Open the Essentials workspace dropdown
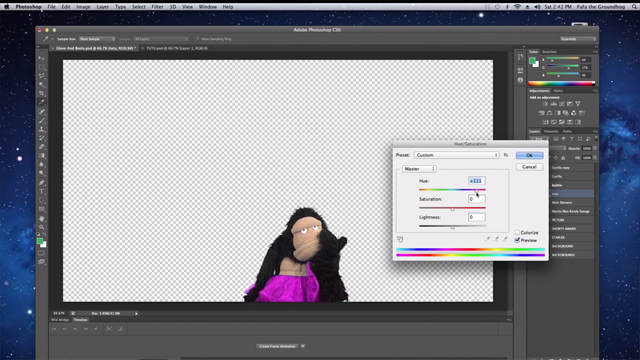 (578, 39)
